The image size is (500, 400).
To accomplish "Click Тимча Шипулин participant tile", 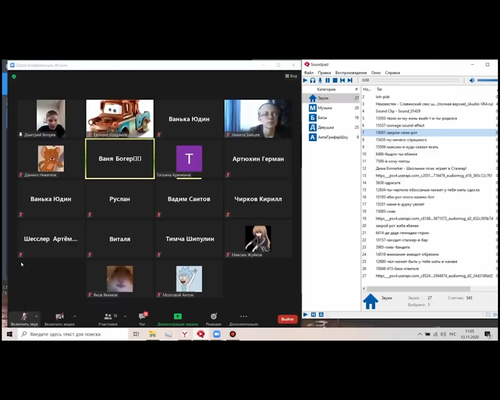I will (x=189, y=239).
